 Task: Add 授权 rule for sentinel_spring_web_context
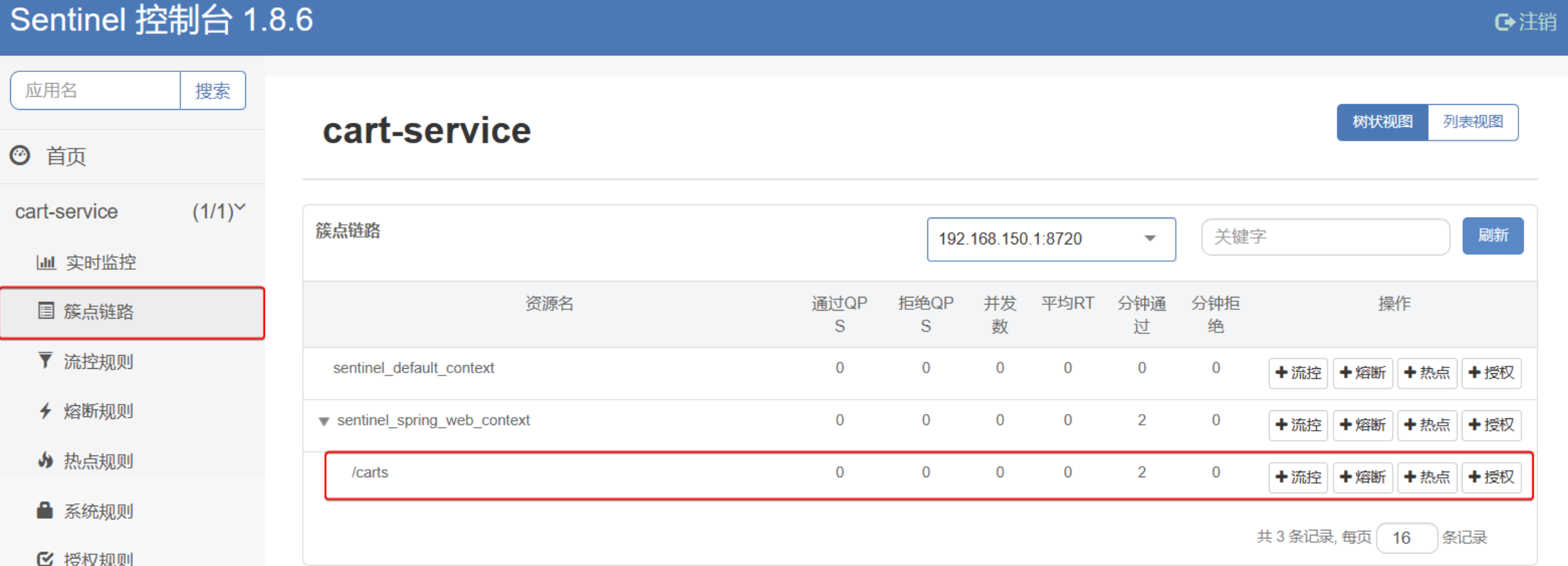click(1492, 425)
